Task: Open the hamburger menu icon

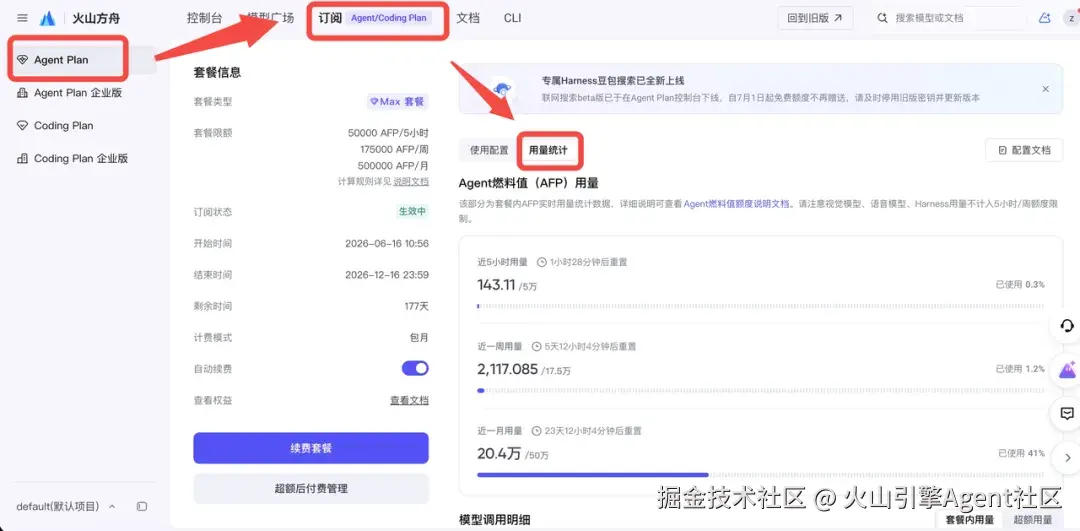Action: pos(22,18)
